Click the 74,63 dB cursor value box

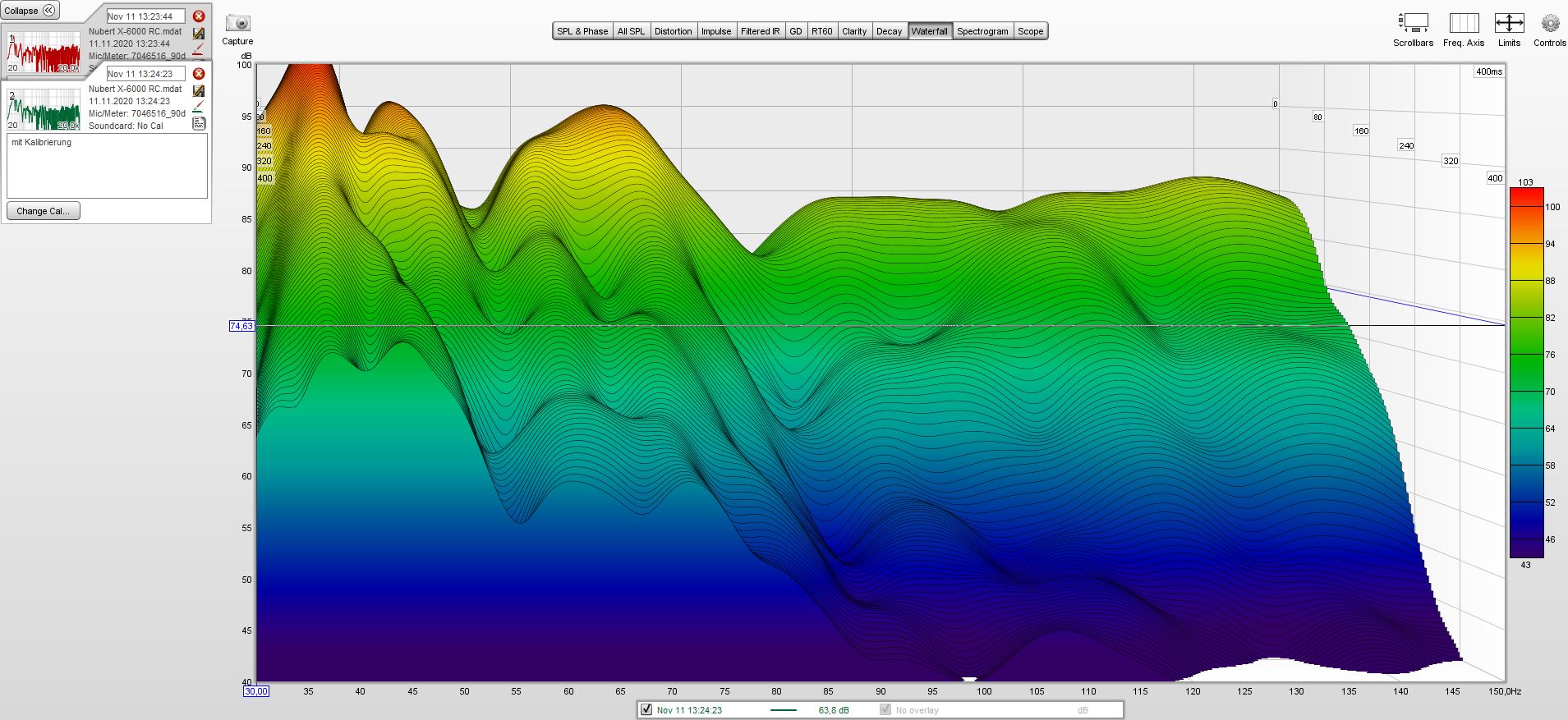point(241,326)
